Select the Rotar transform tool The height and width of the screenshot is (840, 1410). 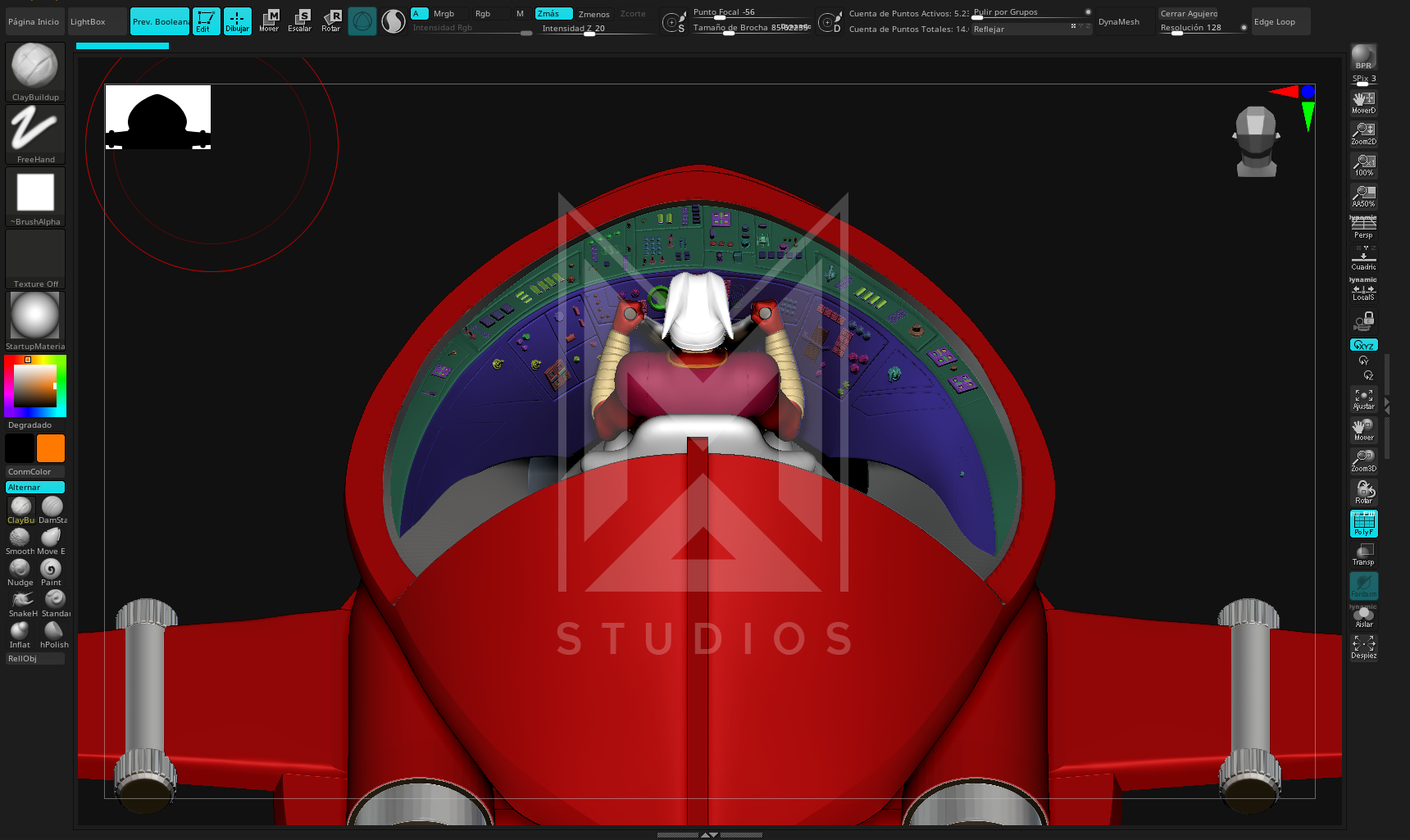click(x=330, y=20)
